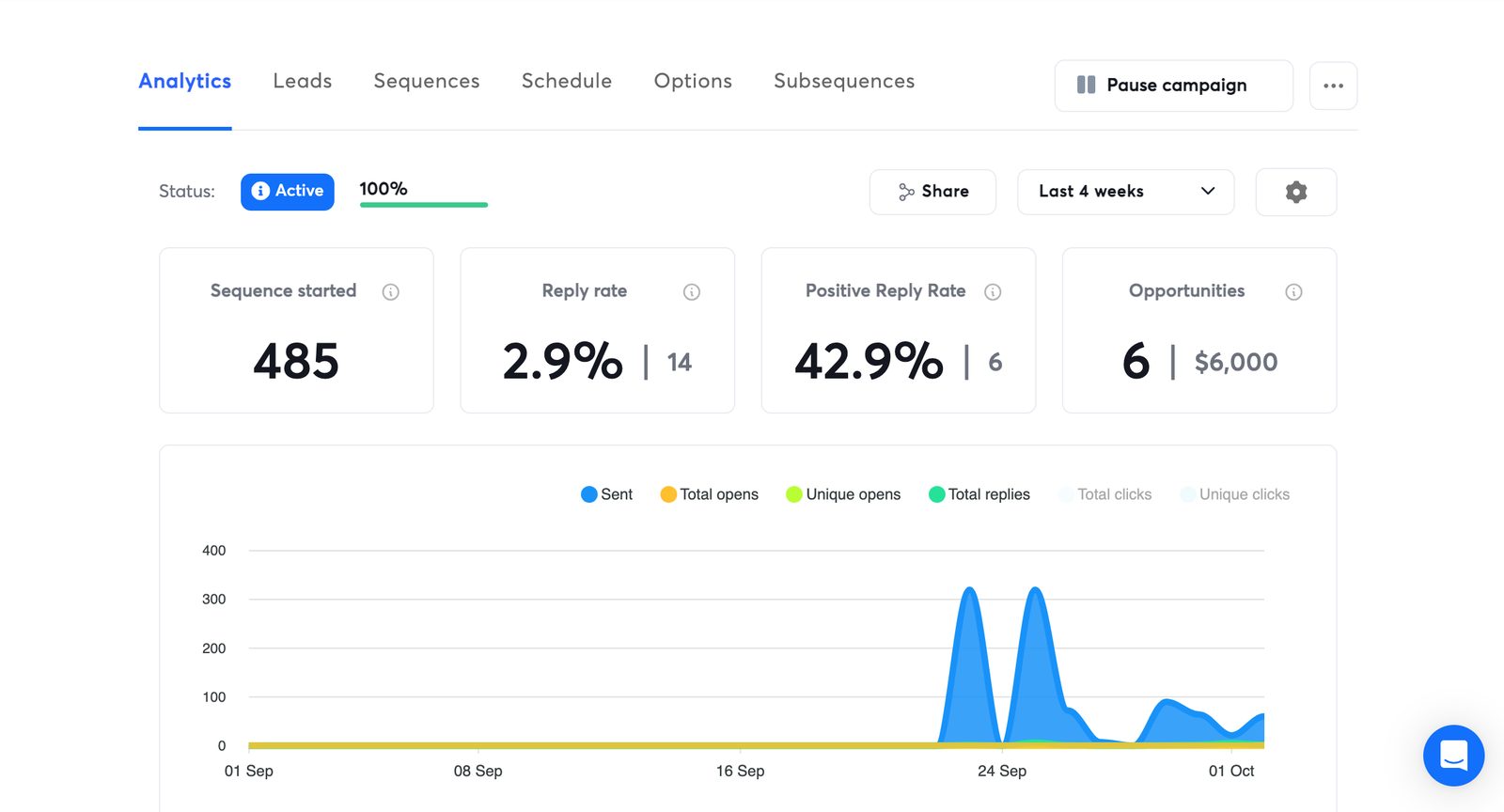
Task: Click the Pause campaign button
Action: 1174,86
